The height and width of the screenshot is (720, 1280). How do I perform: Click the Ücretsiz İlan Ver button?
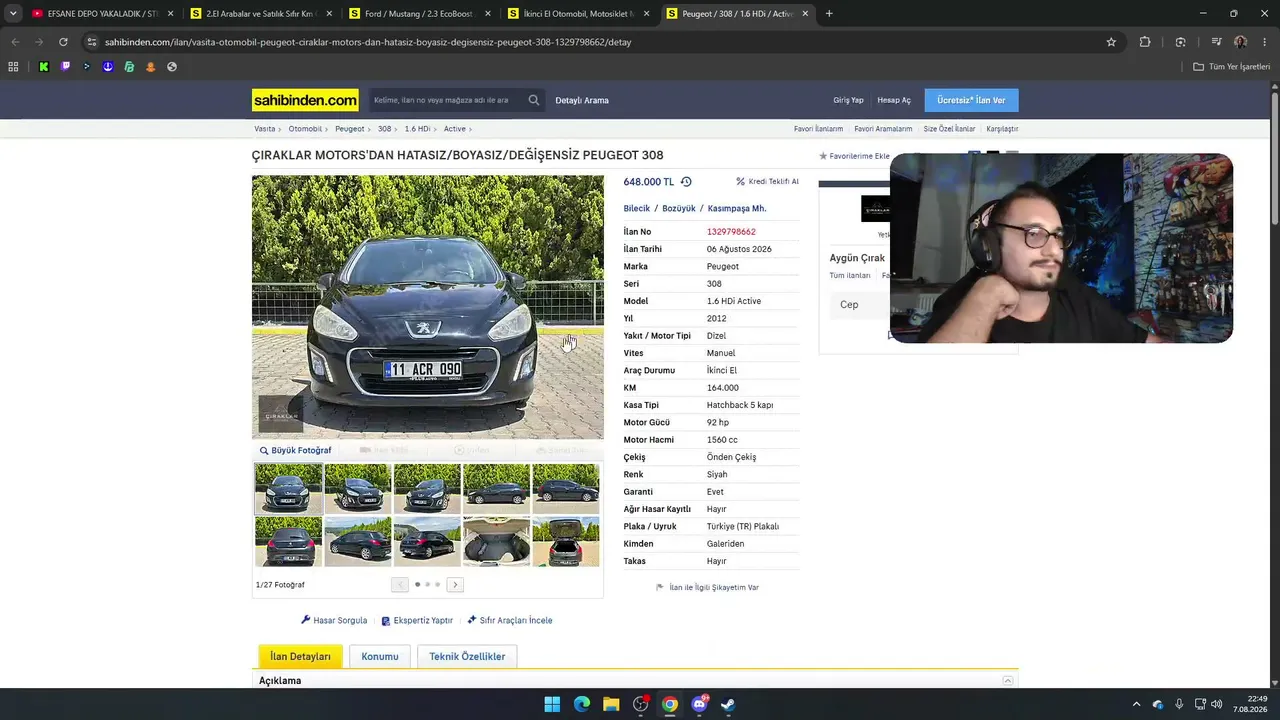click(x=971, y=100)
